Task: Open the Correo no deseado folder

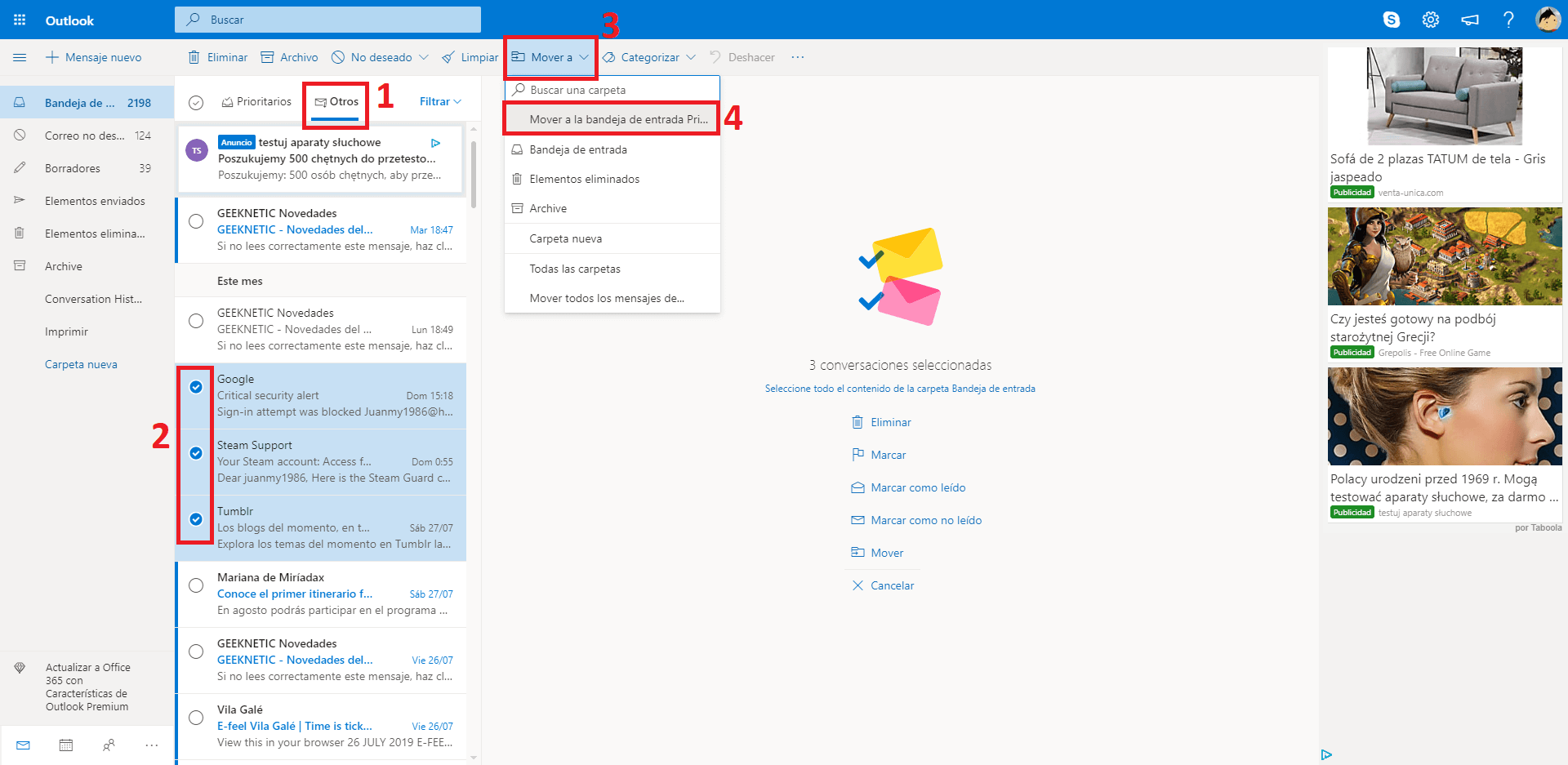Action: (87, 136)
